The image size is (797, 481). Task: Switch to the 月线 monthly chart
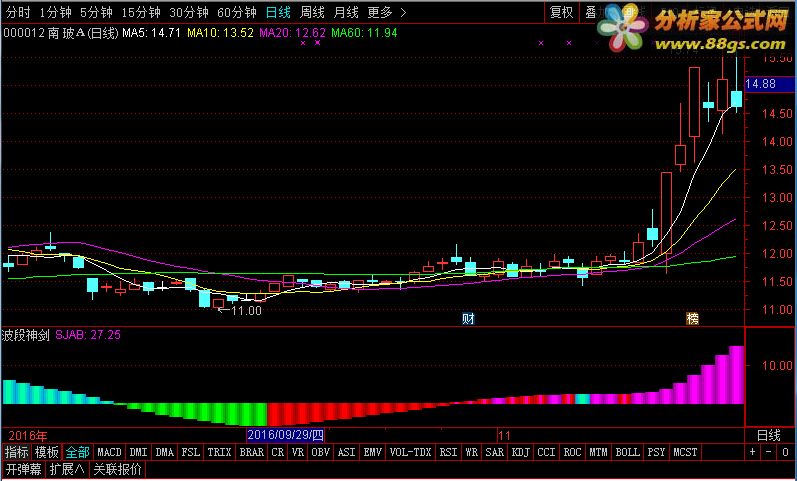pos(346,12)
